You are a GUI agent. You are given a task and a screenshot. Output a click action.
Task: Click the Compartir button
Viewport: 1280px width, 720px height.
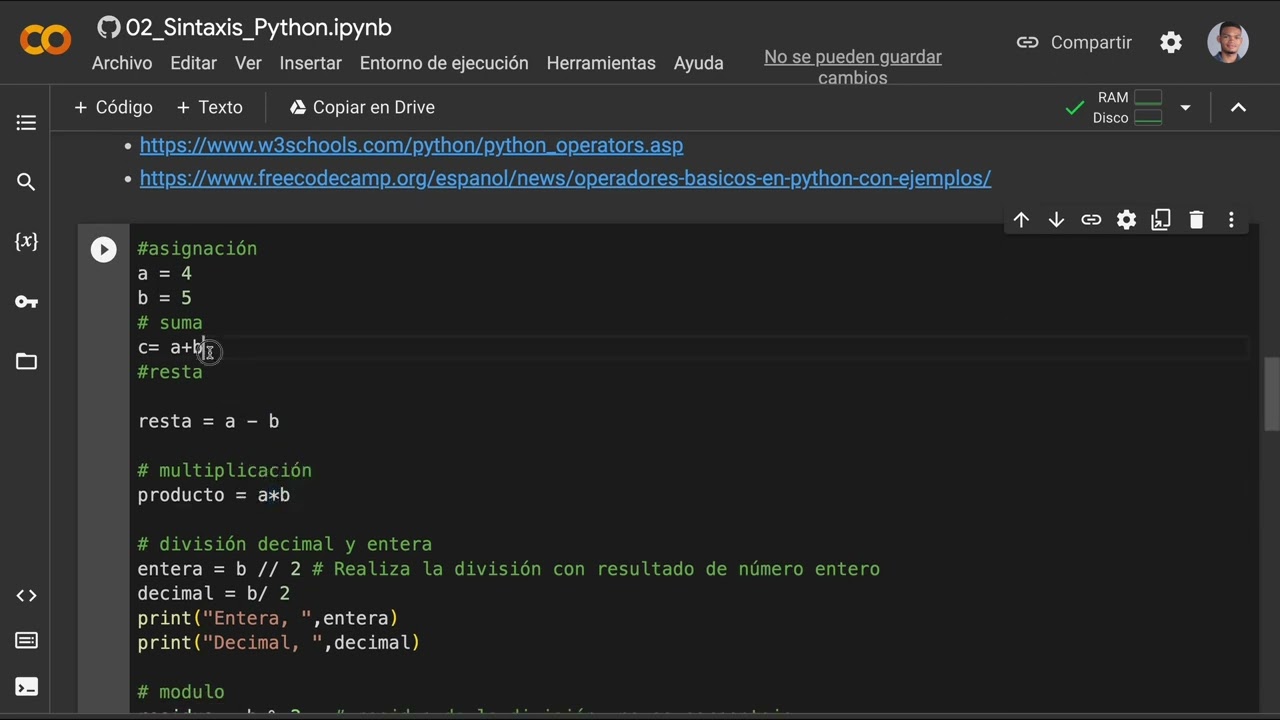[x=1074, y=42]
